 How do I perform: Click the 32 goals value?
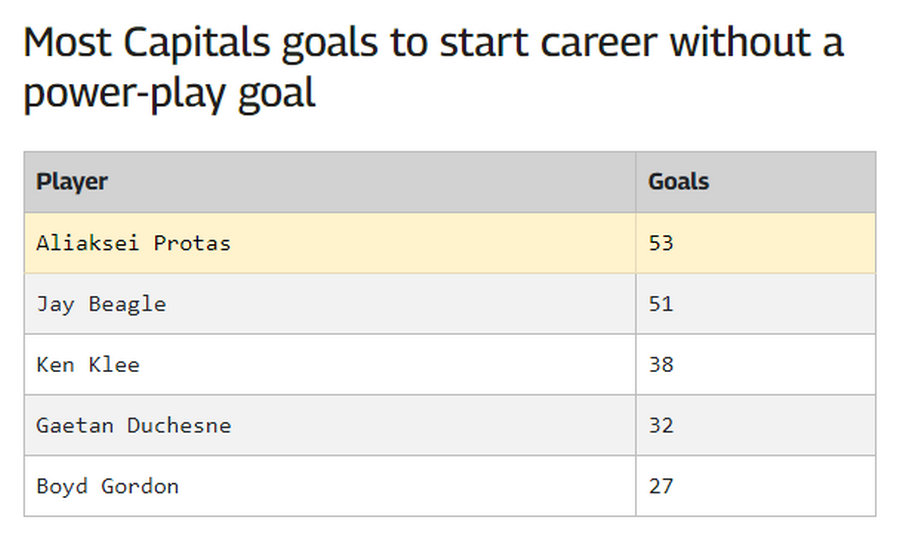[661, 425]
